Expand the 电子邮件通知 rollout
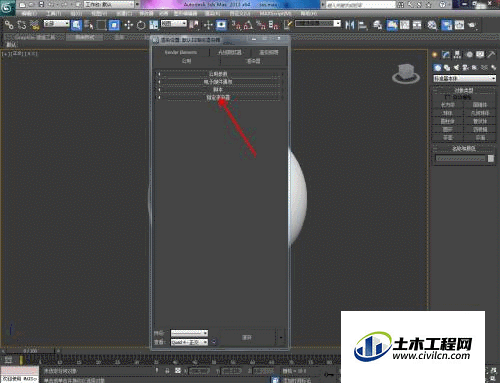 pyautogui.click(x=218, y=82)
